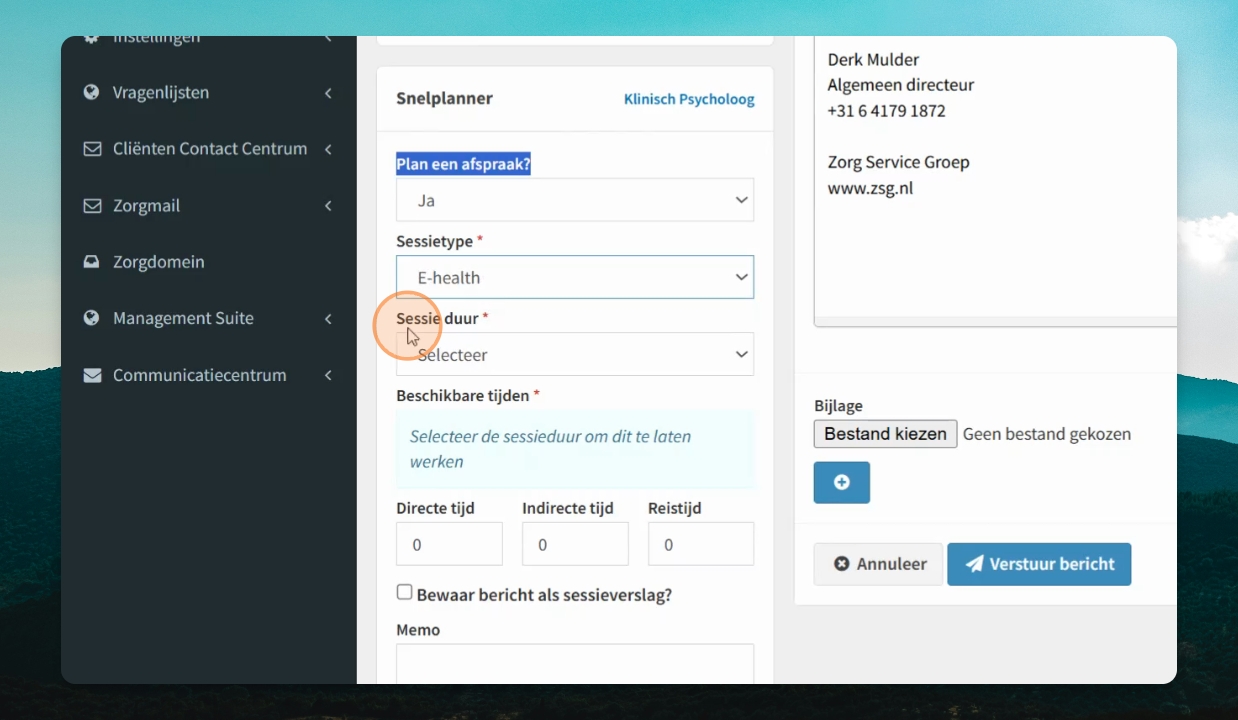Click into the Memo text area
Image resolution: width=1238 pixels, height=720 pixels.
click(x=575, y=664)
